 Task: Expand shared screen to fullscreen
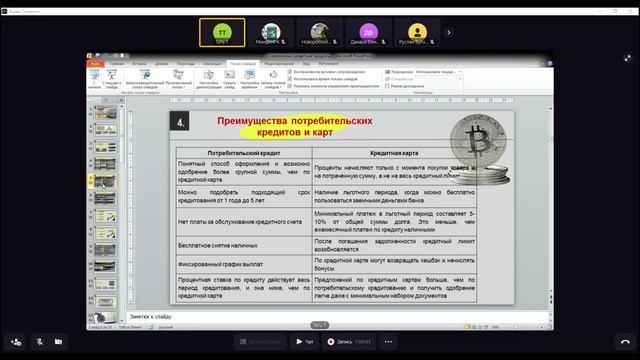coord(627,58)
